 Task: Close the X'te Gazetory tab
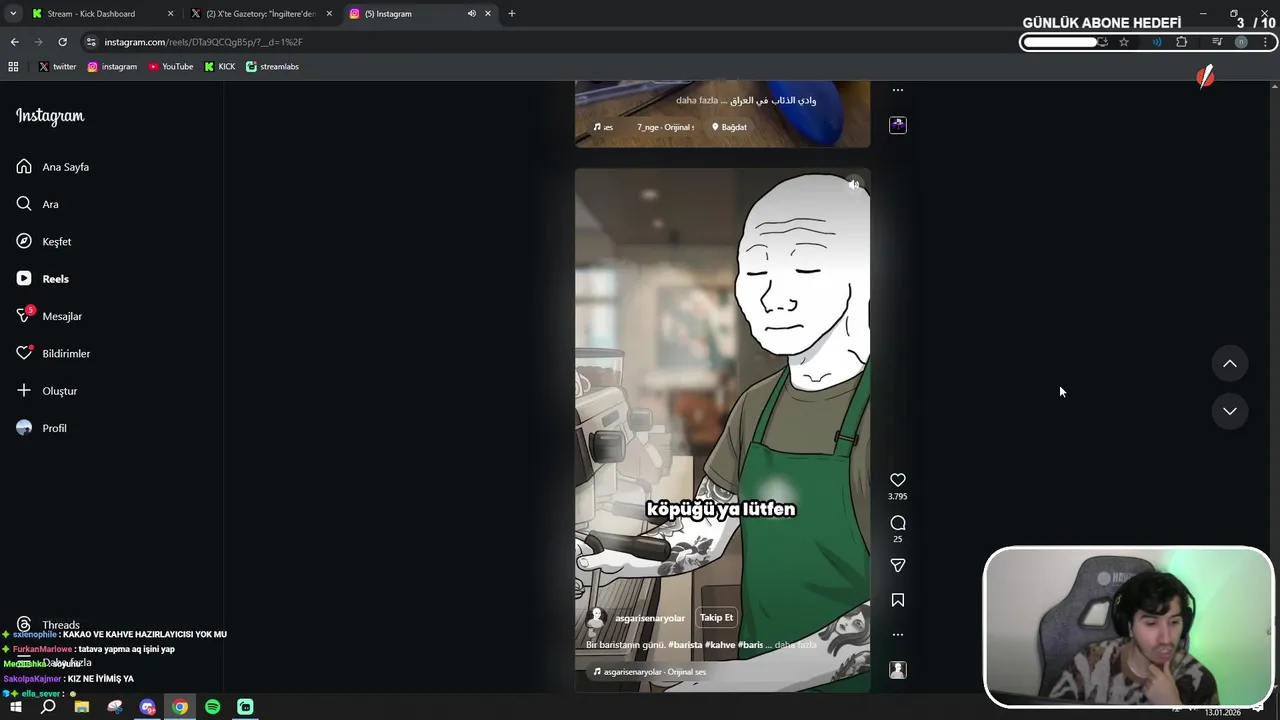(x=329, y=14)
